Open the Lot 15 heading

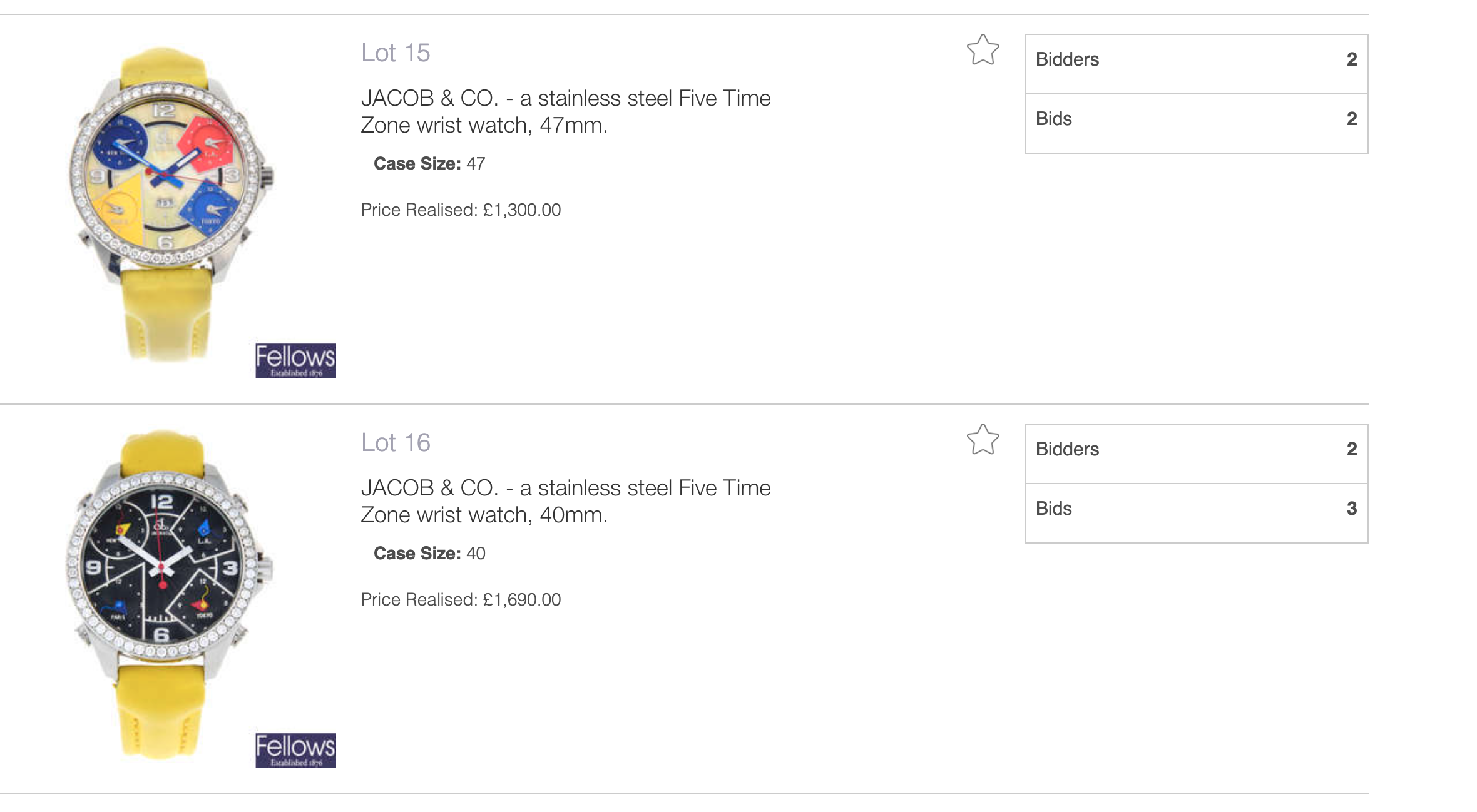point(396,53)
